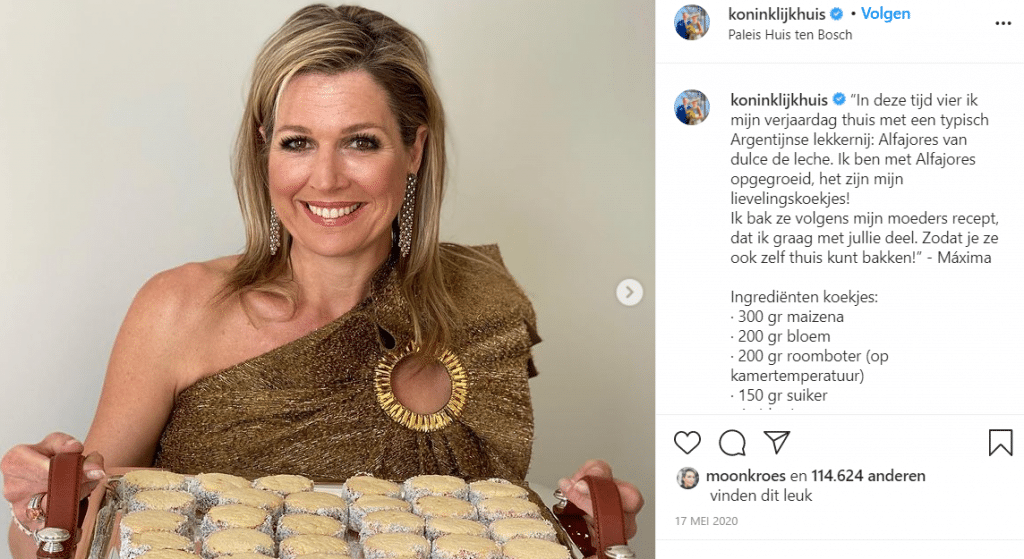This screenshot has height=559, width=1024.
Task: Click the caption ingredients text area
Action: 810,346
